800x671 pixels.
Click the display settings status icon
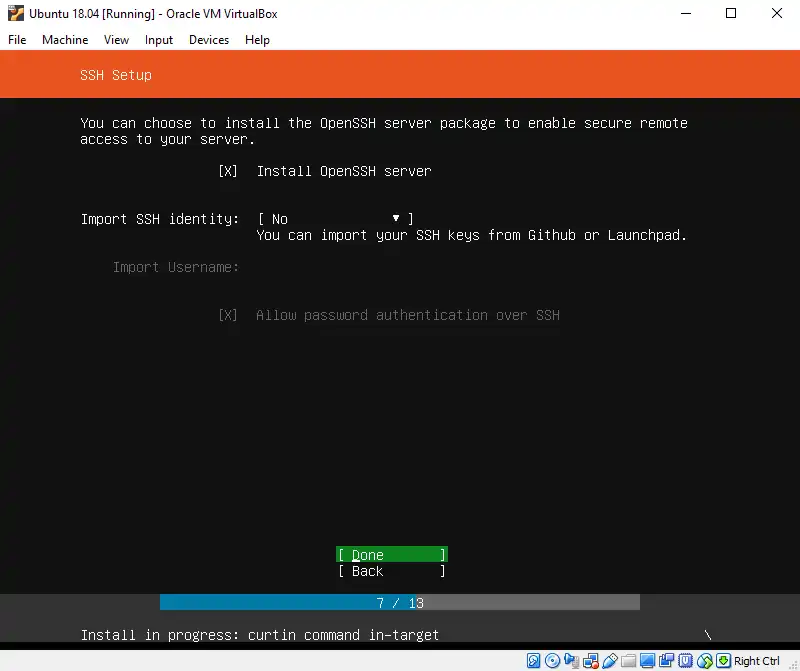647,661
